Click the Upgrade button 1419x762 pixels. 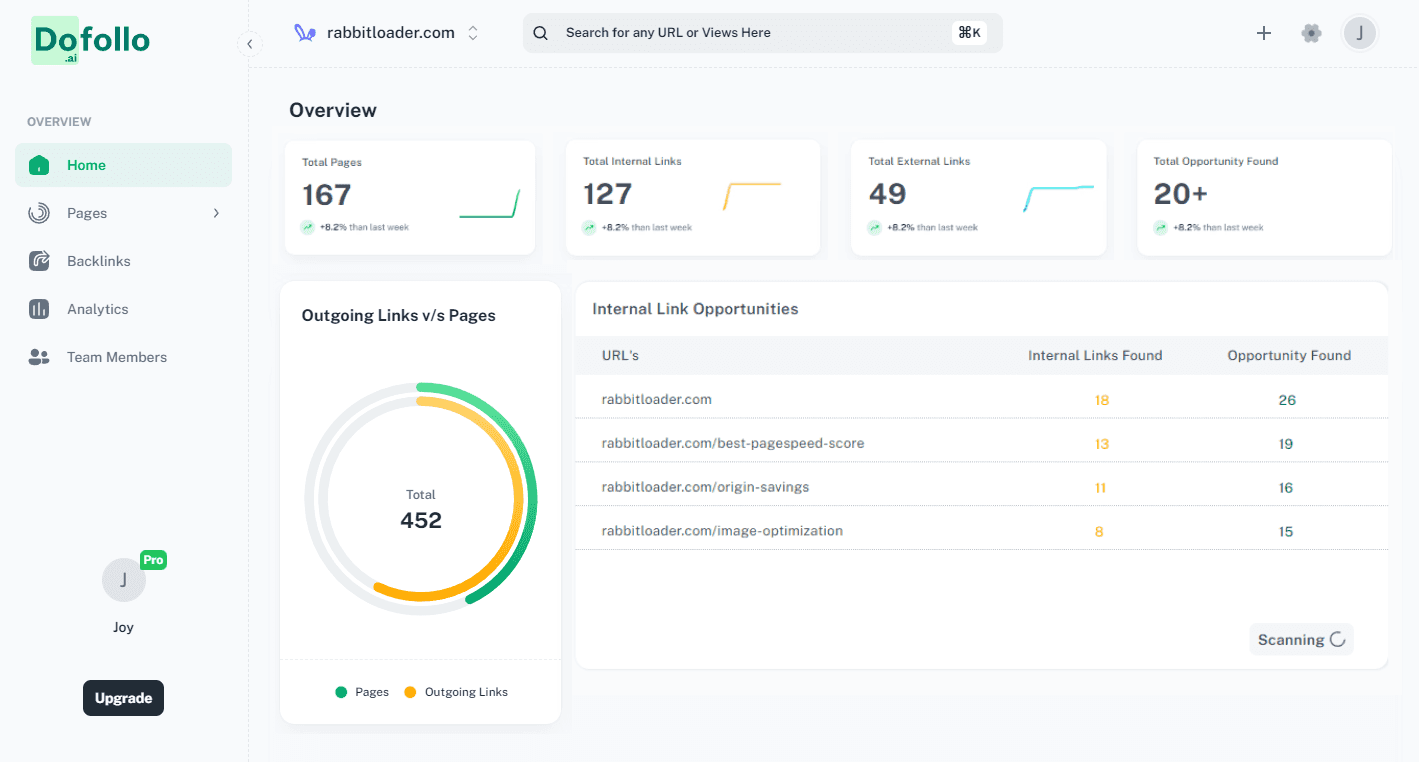pos(123,698)
